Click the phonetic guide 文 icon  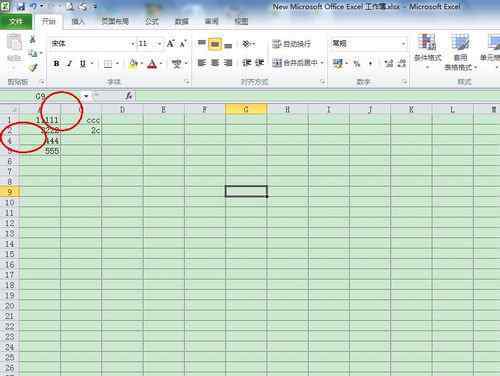tap(177, 63)
